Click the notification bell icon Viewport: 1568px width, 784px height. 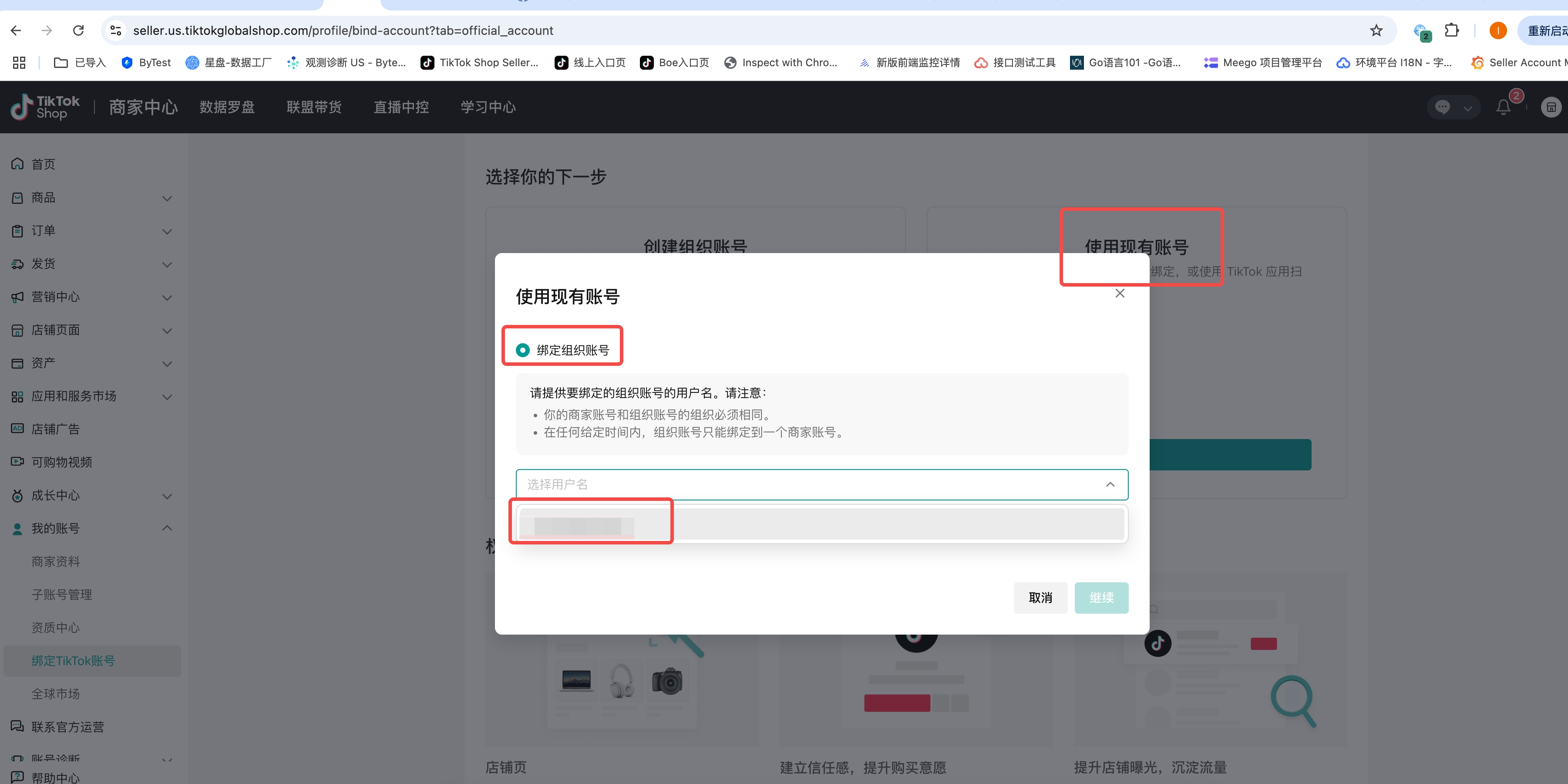click(x=1503, y=107)
